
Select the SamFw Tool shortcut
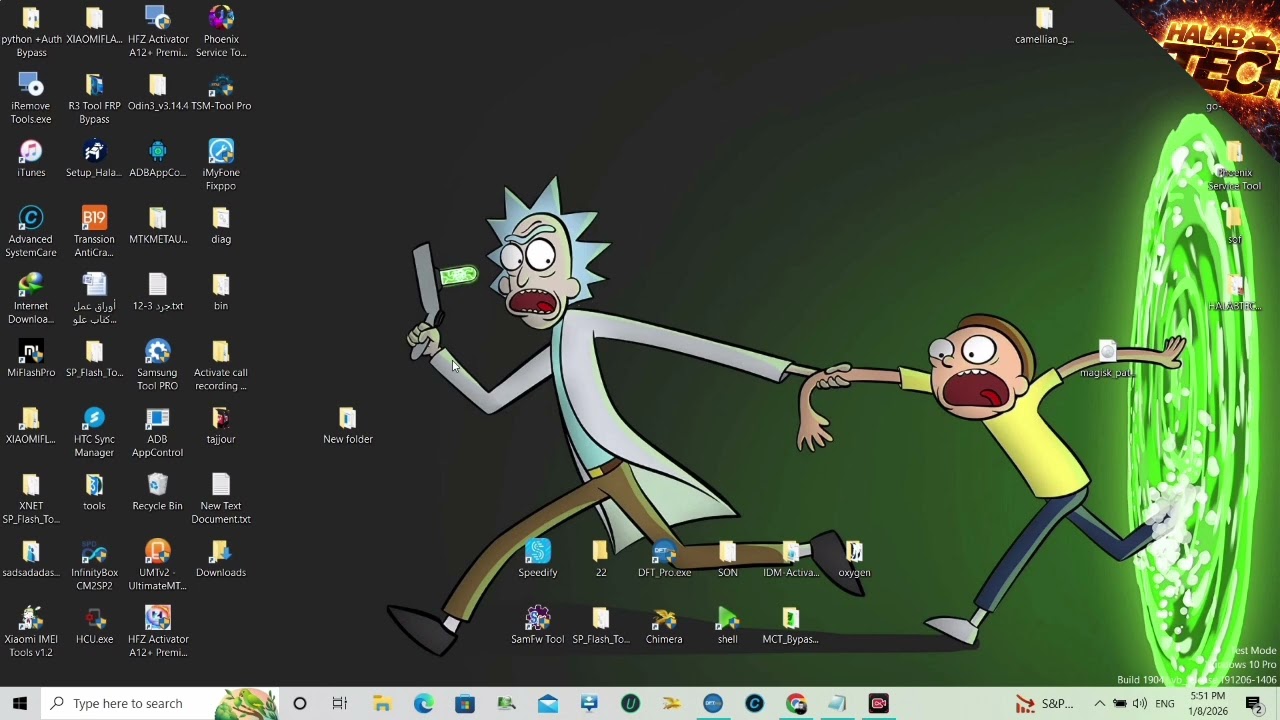(x=538, y=625)
